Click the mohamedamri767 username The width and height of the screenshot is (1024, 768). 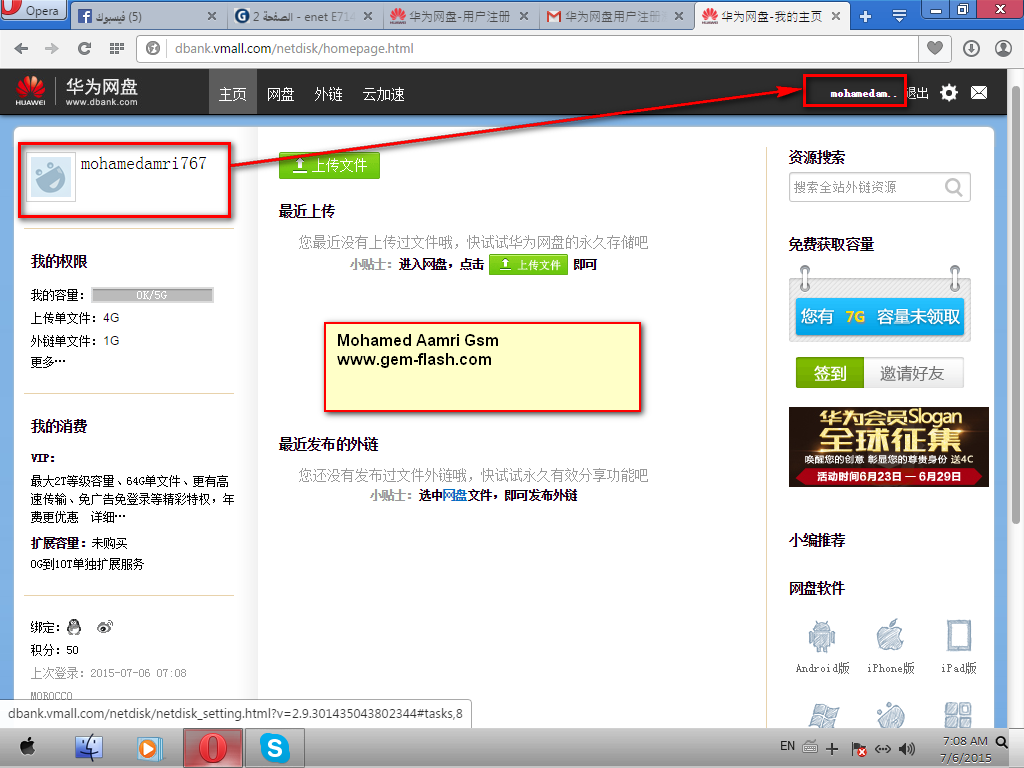click(144, 163)
